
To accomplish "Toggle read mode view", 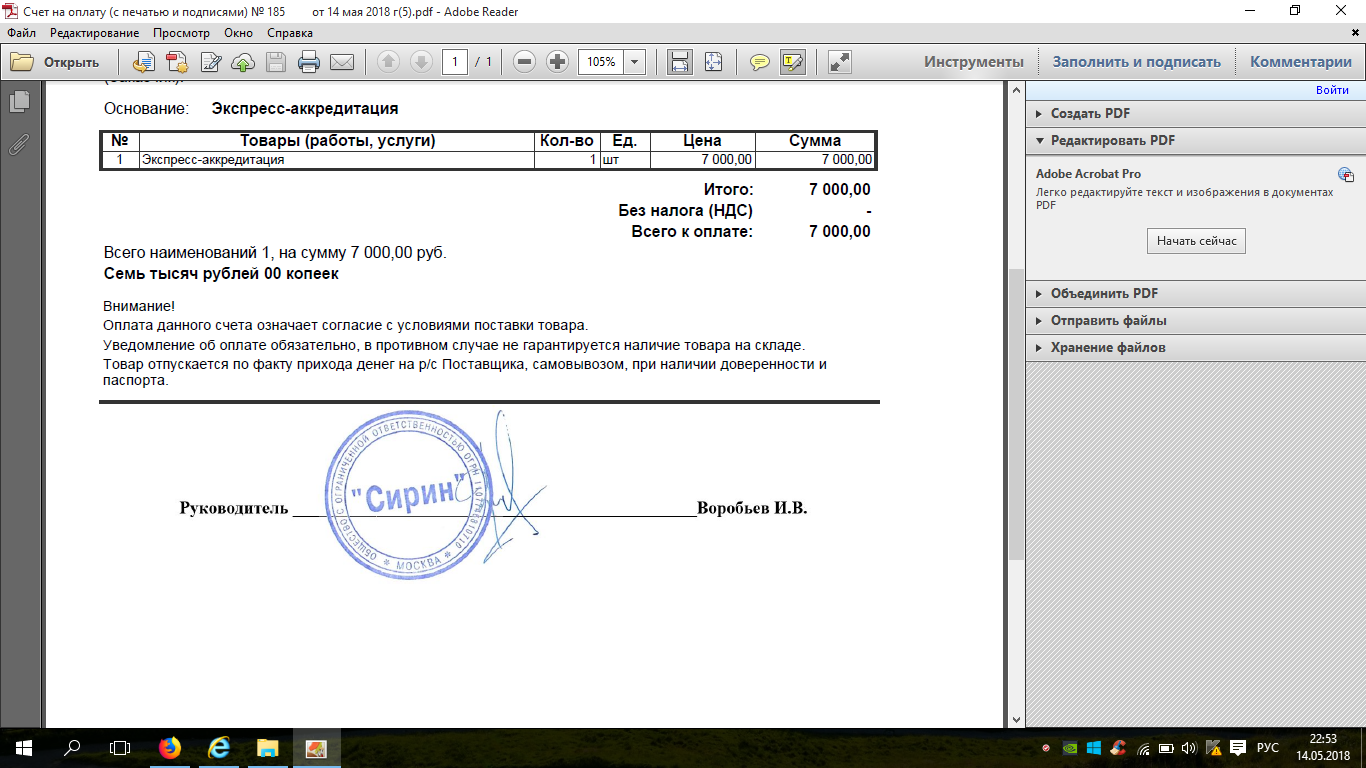I will tap(840, 62).
